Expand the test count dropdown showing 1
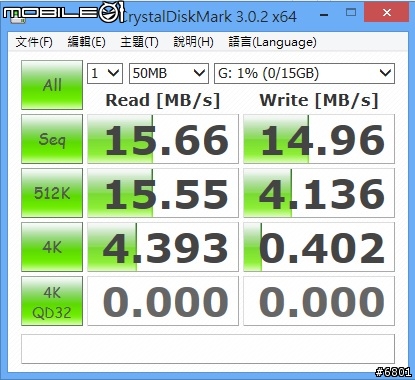Image resolution: width=415 pixels, height=380 pixels. (105, 73)
